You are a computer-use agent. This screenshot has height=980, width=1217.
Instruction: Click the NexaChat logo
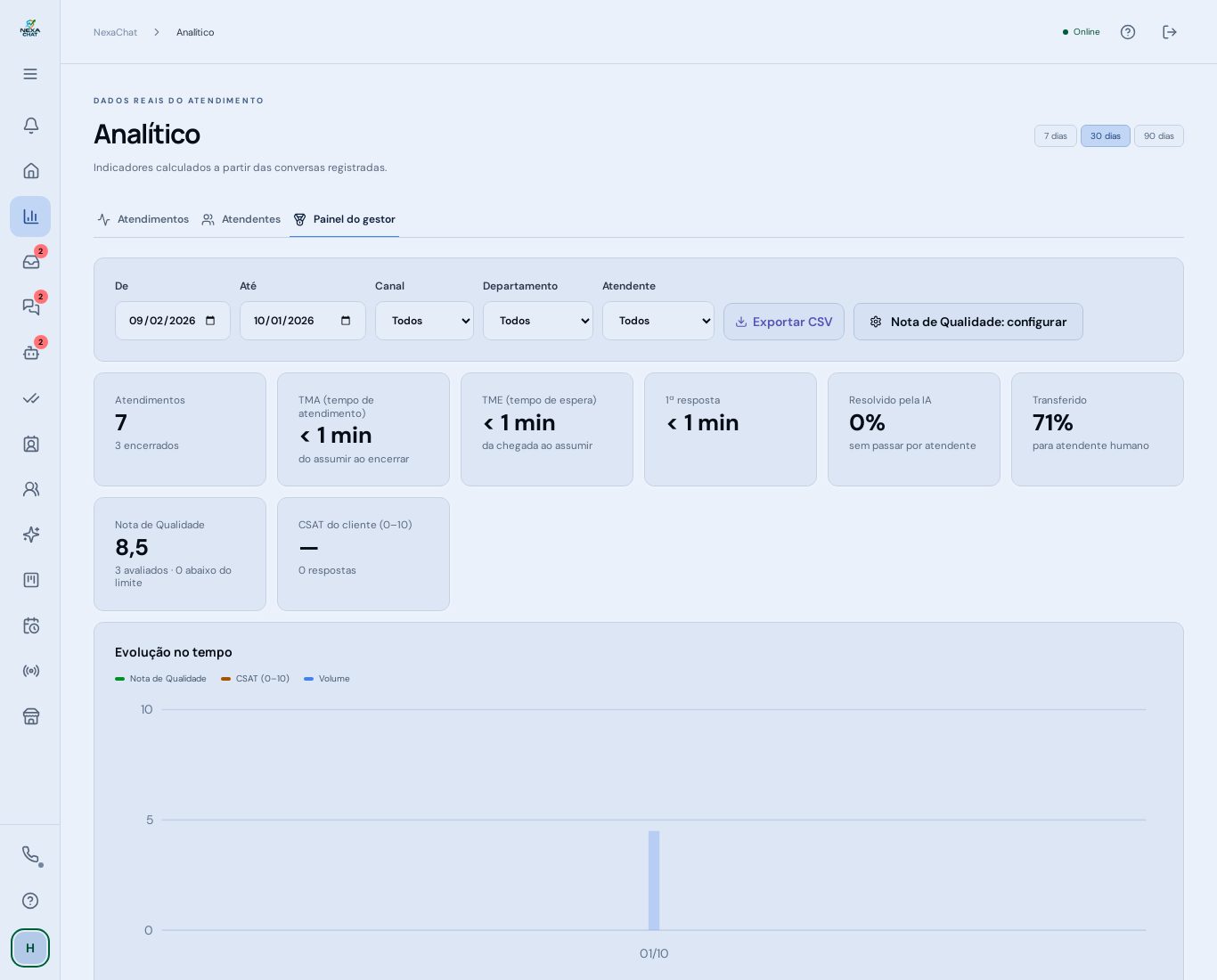(x=30, y=29)
